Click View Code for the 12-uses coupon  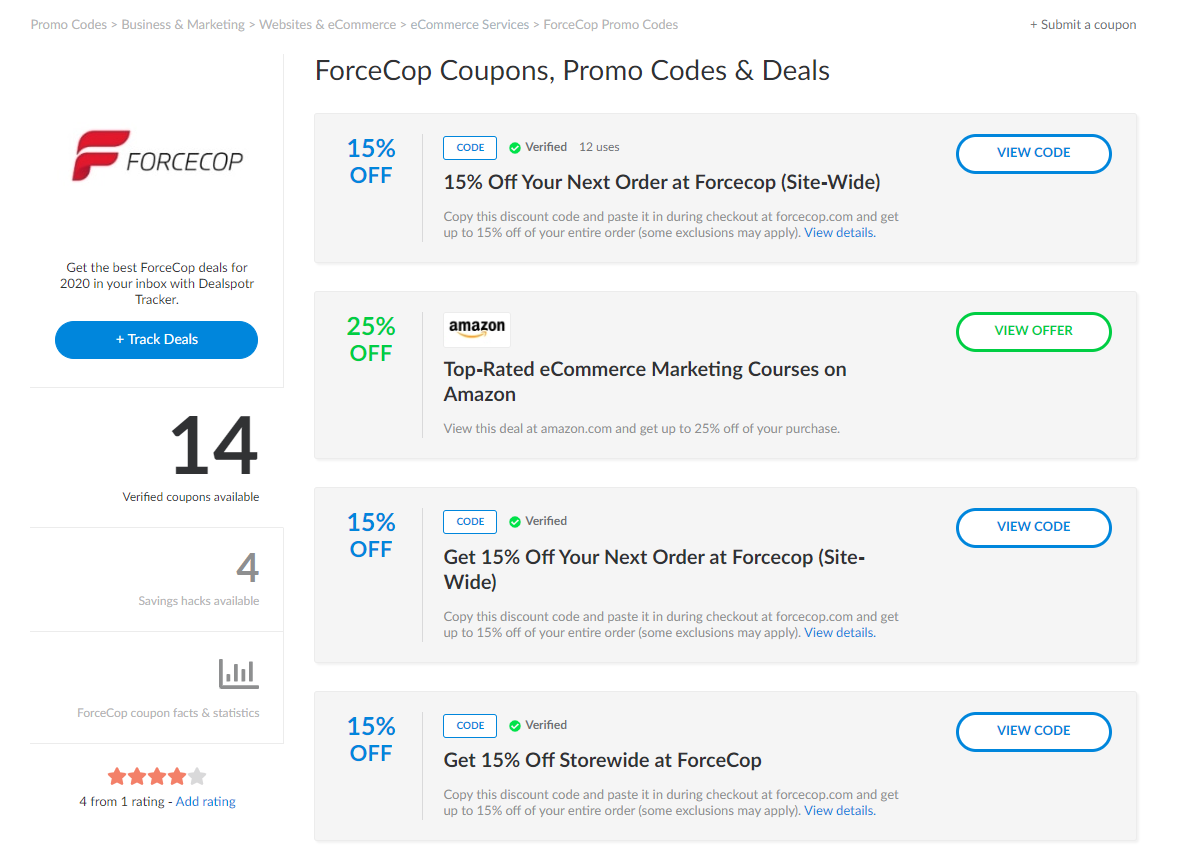[x=1033, y=153]
